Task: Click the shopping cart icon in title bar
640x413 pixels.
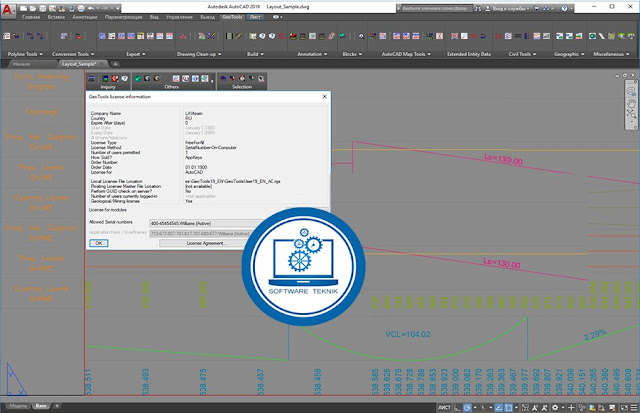Action: click(x=537, y=8)
